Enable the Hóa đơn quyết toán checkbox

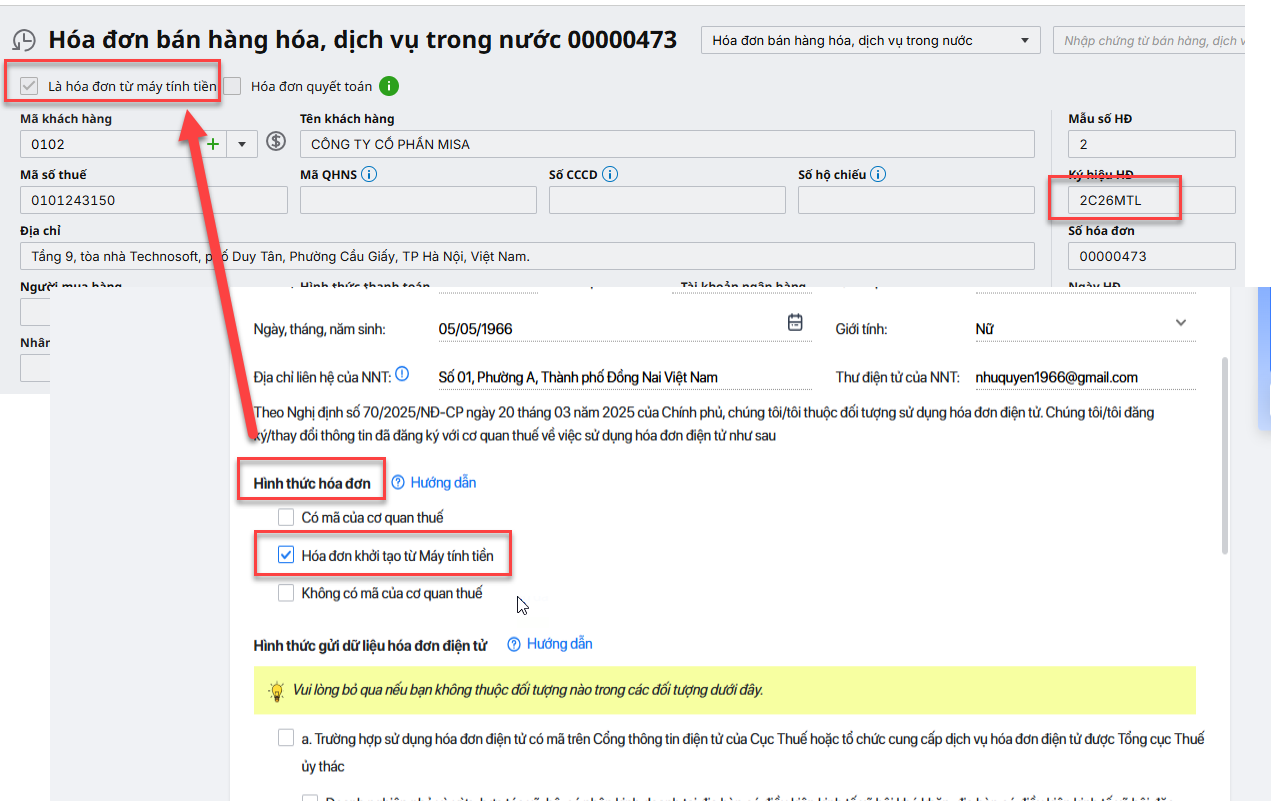click(x=232, y=86)
